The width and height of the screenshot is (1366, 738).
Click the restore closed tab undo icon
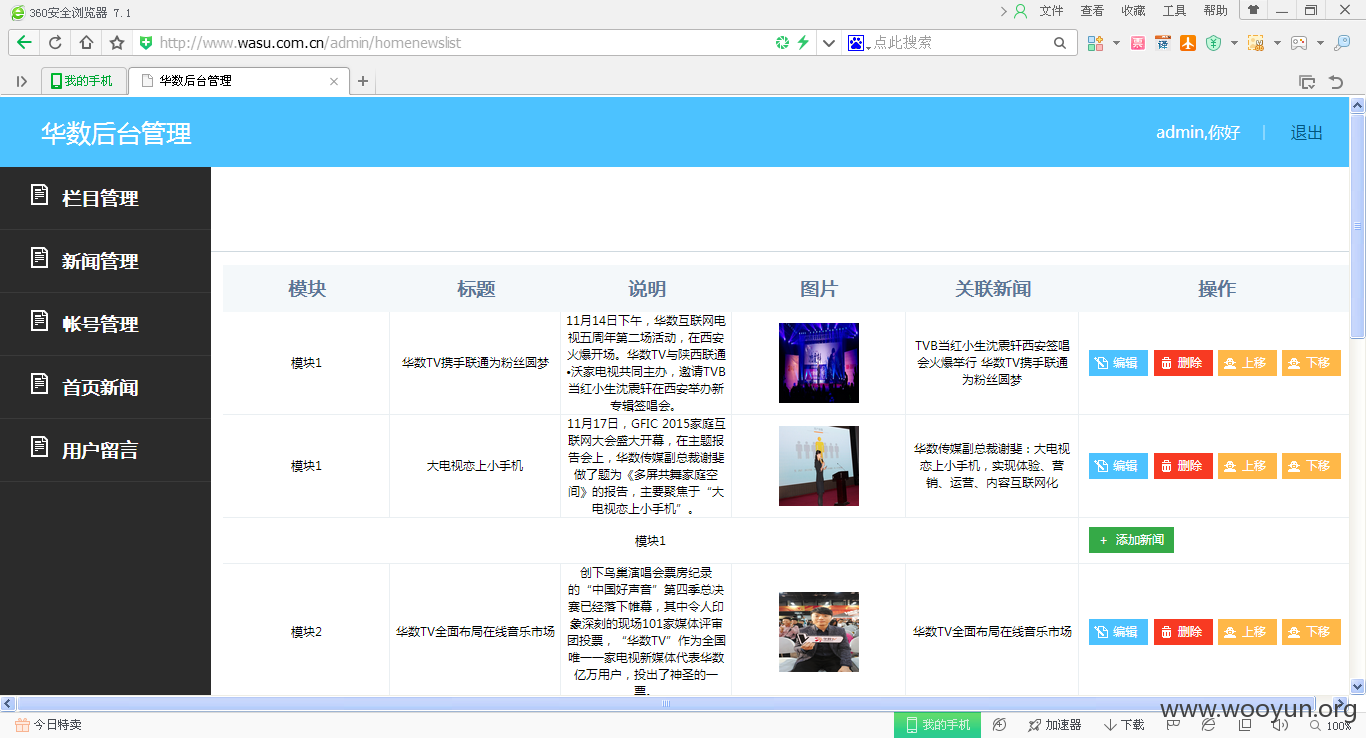pos(1336,82)
